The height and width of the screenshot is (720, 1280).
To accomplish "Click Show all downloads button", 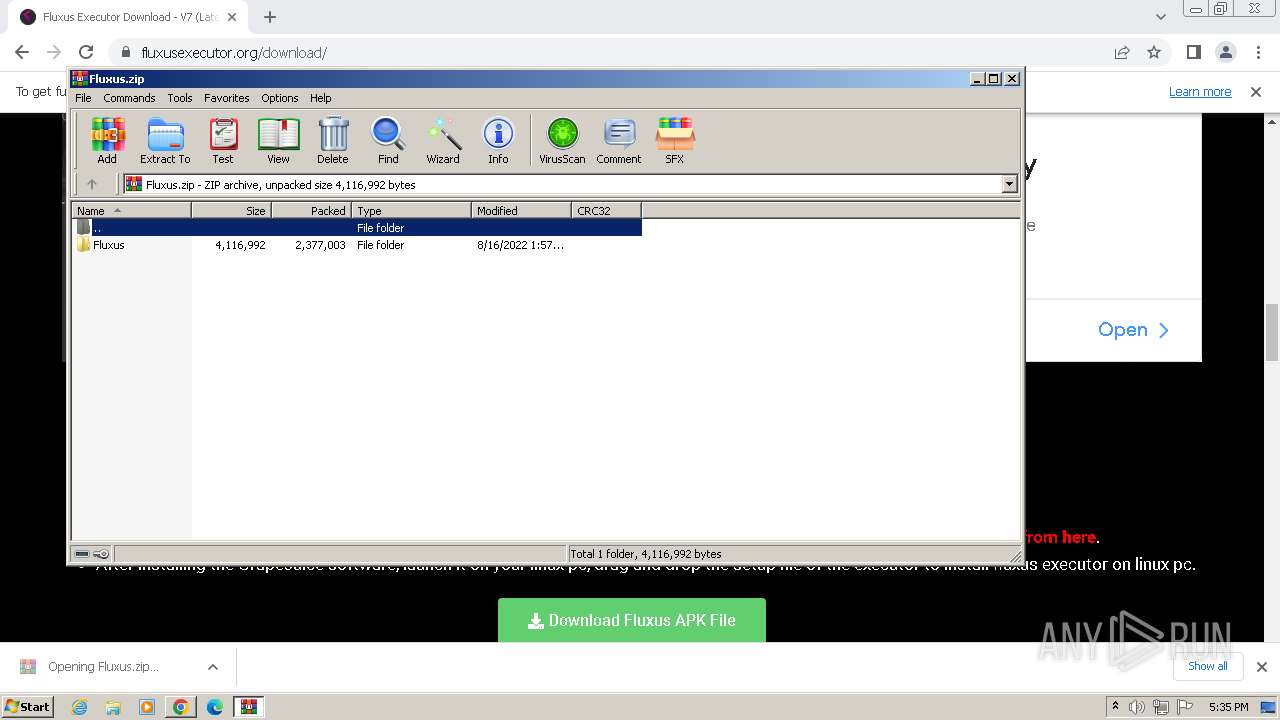I will 1207,666.
